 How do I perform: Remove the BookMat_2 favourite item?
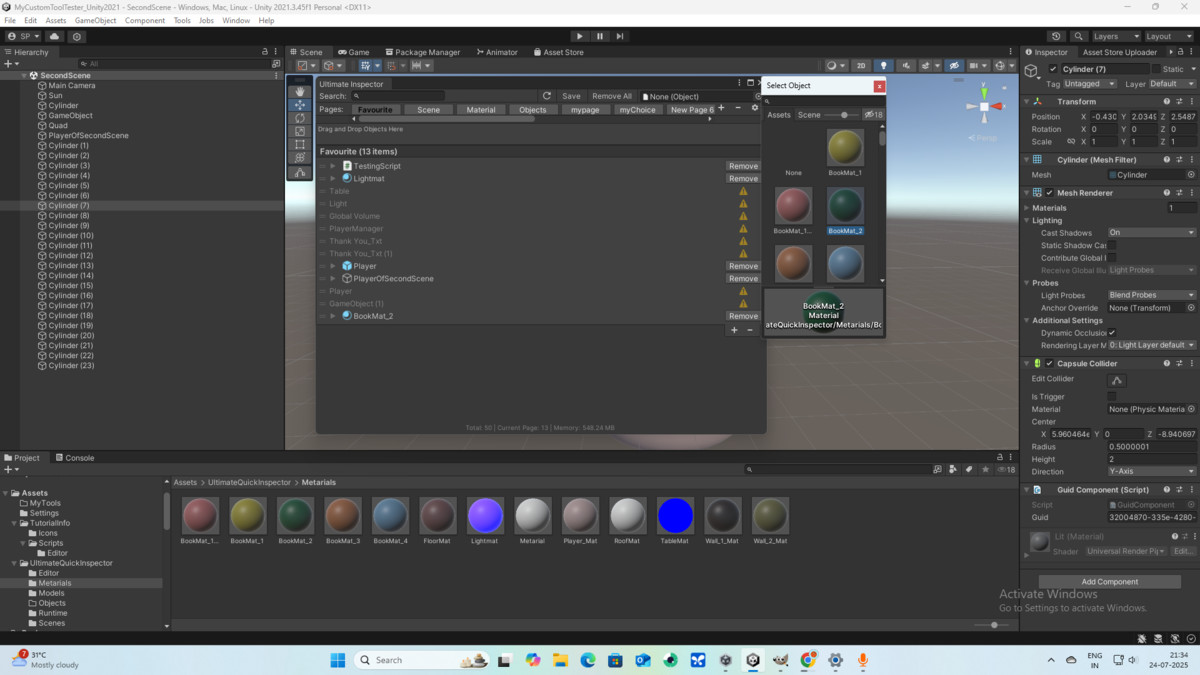pos(743,316)
